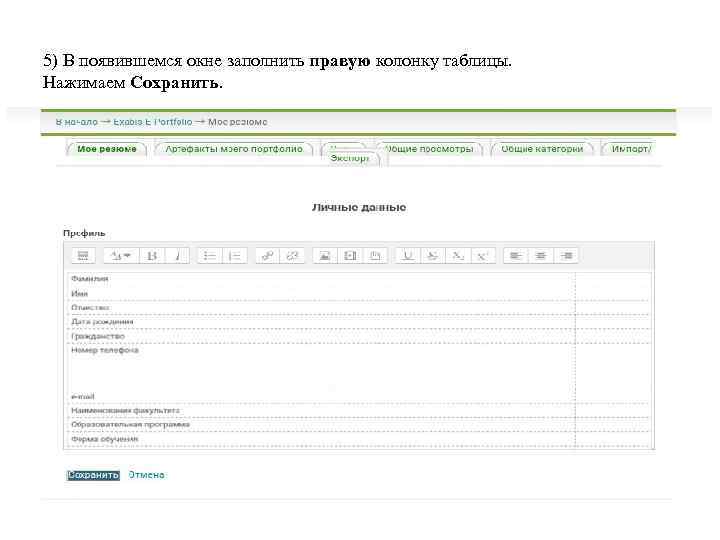Apply superscript formatting
Image resolution: width=720 pixels, height=540 pixels.
[482, 256]
